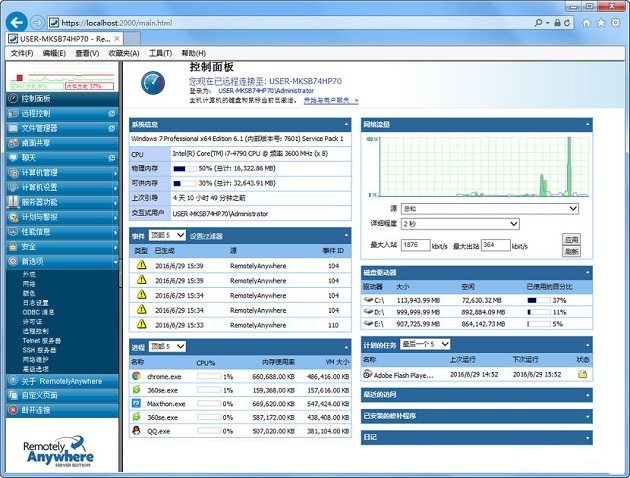Open the 源 source dropdown
Viewport: 630px width, 478px height.
click(x=489, y=209)
